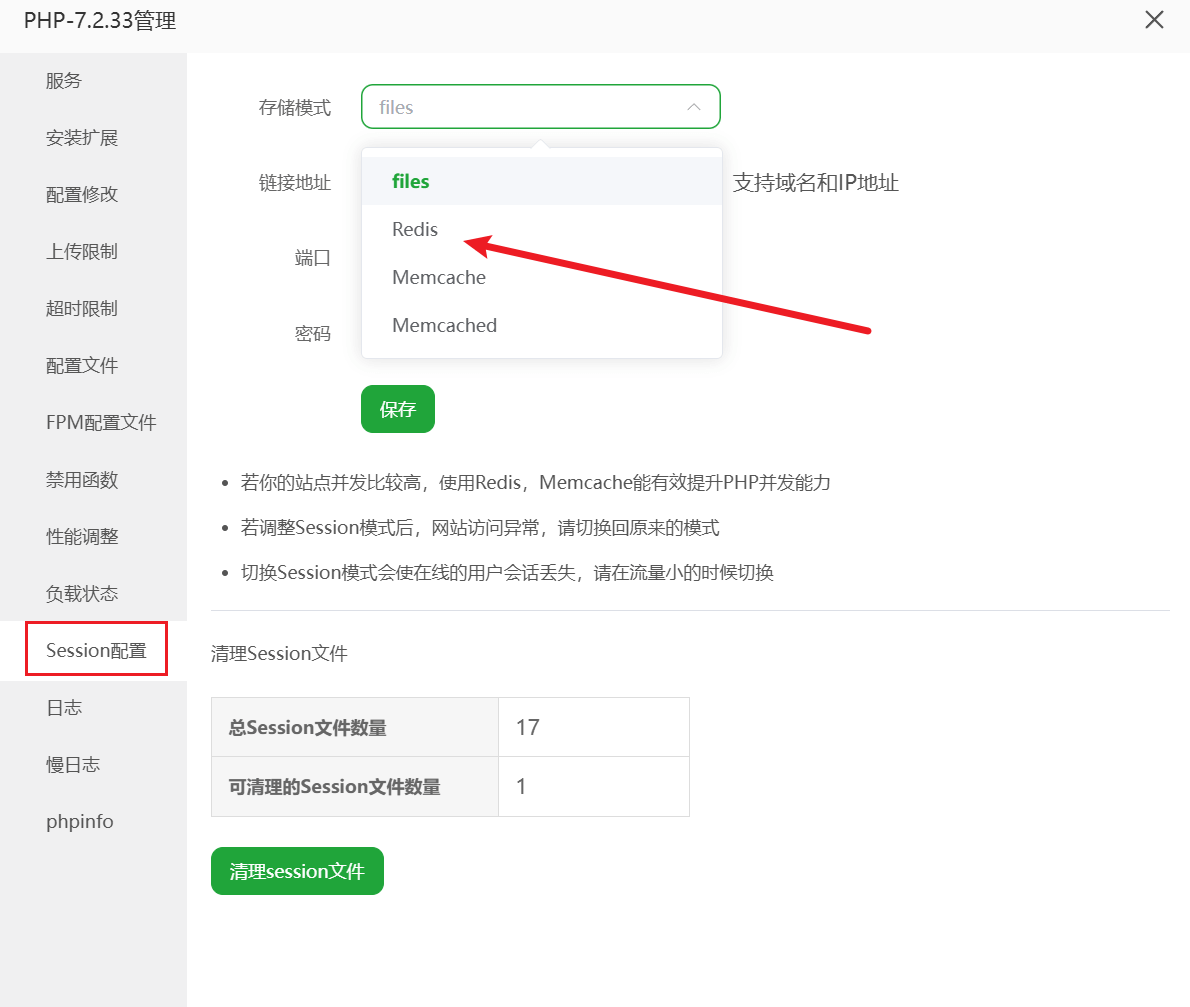Open FPM配置文件 sidebar item
This screenshot has width=1190, height=1007.
pyautogui.click(x=101, y=423)
